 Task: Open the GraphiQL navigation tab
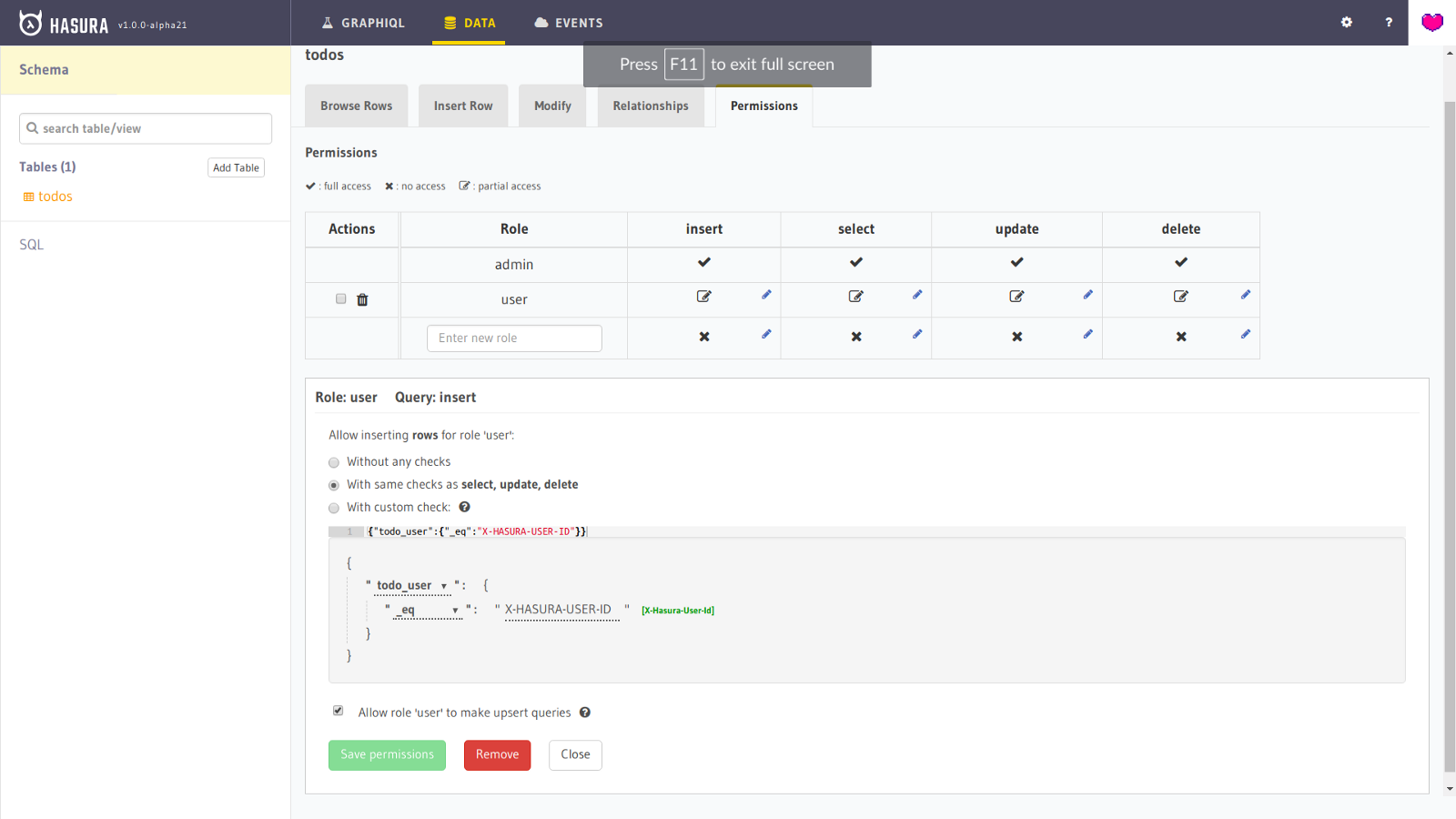point(363,23)
